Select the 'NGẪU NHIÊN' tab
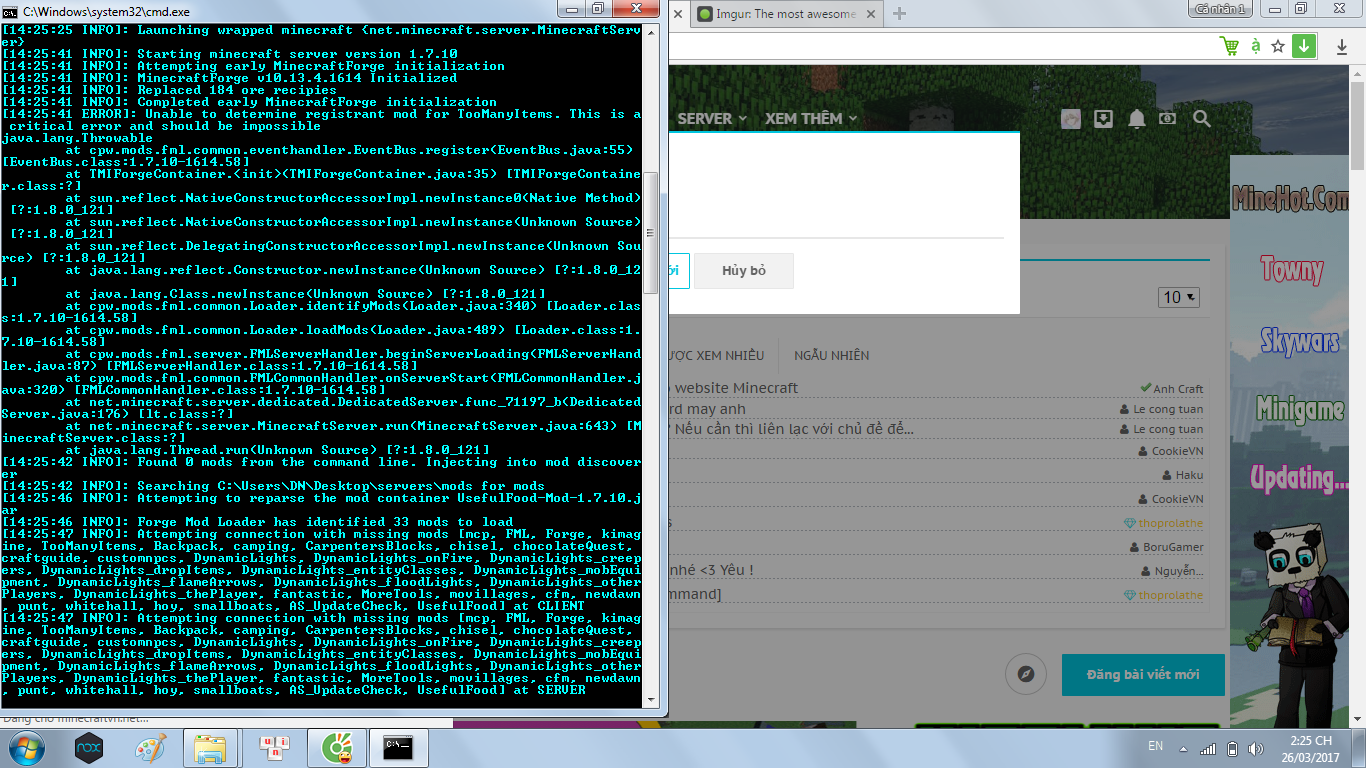Screen dimensions: 1366x768 [x=831, y=355]
